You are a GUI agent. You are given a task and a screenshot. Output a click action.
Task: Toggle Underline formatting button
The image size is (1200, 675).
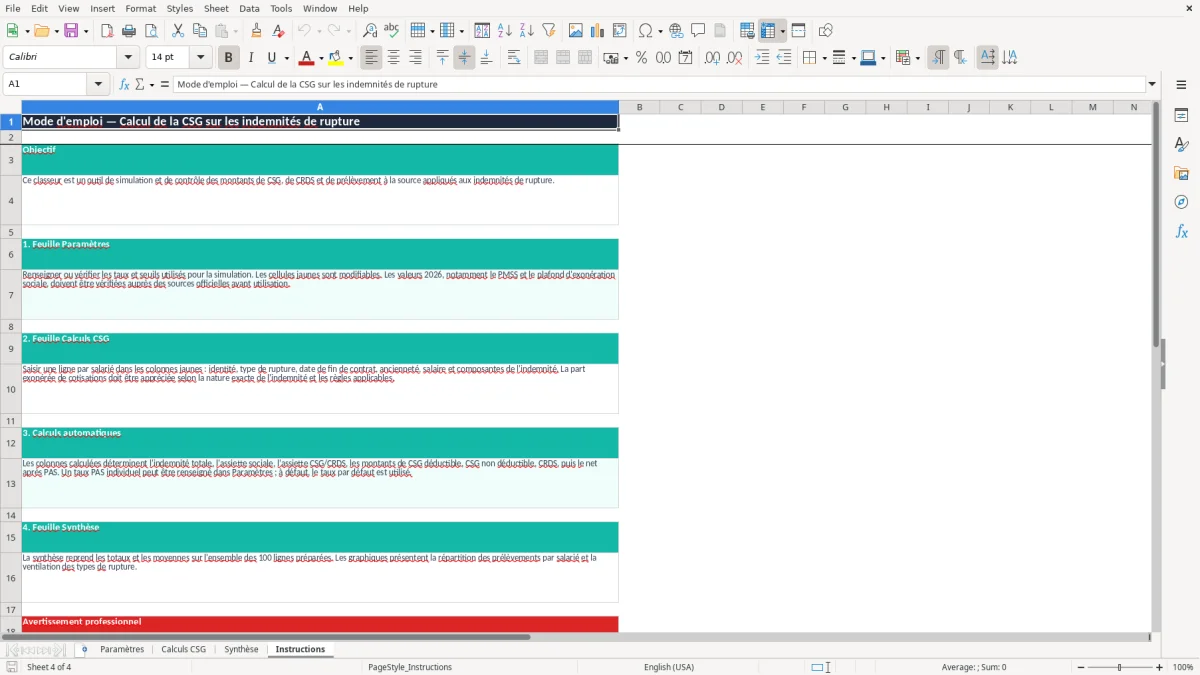[271, 58]
